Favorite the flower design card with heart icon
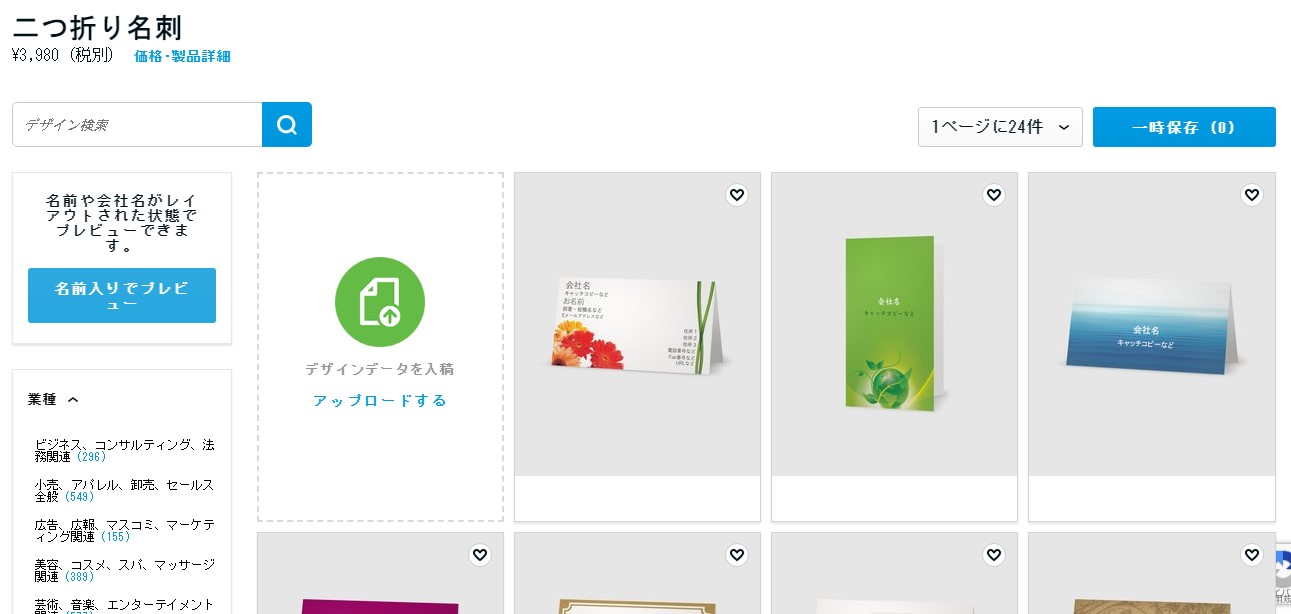This screenshot has height=614, width=1291. 737,195
